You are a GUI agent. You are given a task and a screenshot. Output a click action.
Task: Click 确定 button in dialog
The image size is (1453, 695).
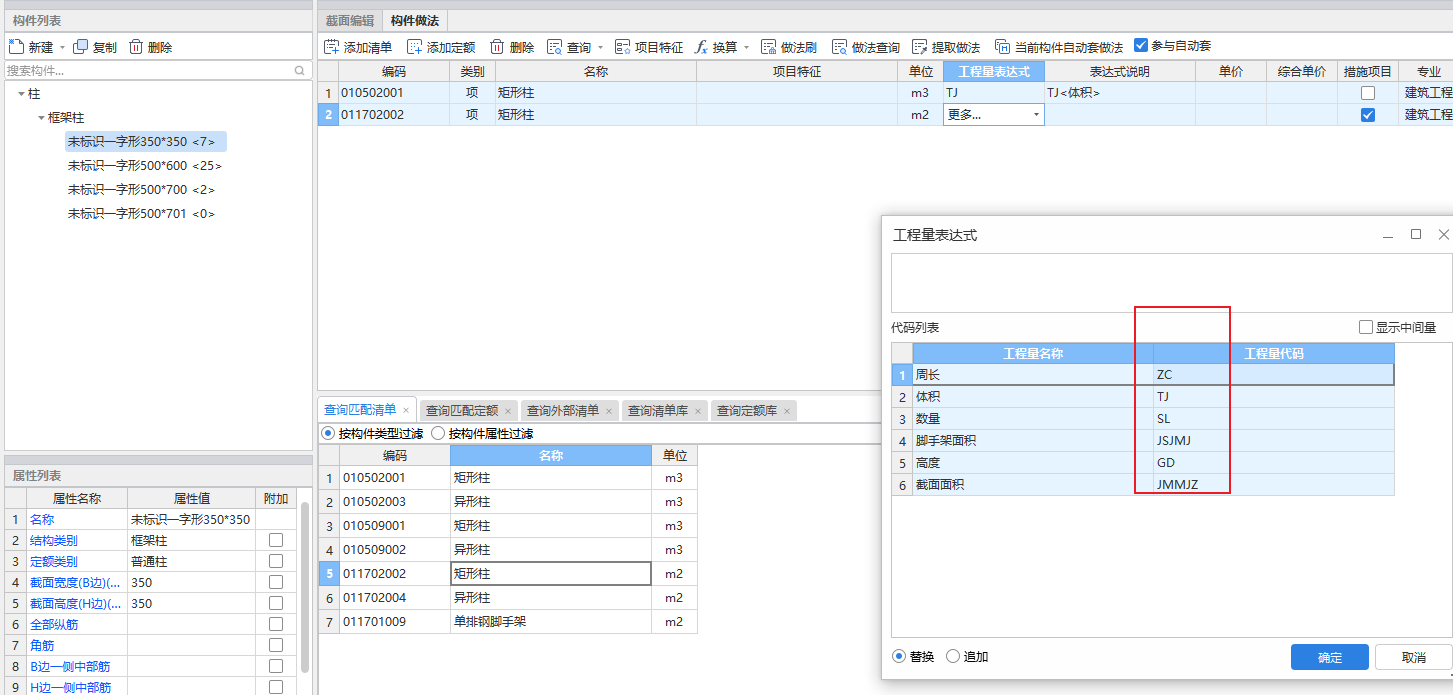point(1330,657)
